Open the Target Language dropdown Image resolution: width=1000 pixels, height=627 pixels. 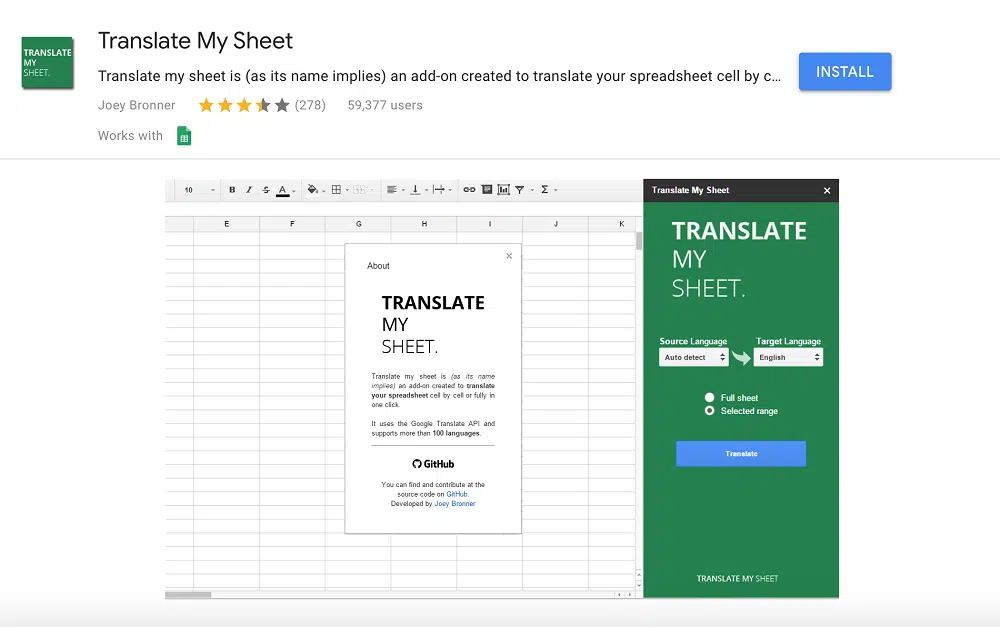coord(788,357)
